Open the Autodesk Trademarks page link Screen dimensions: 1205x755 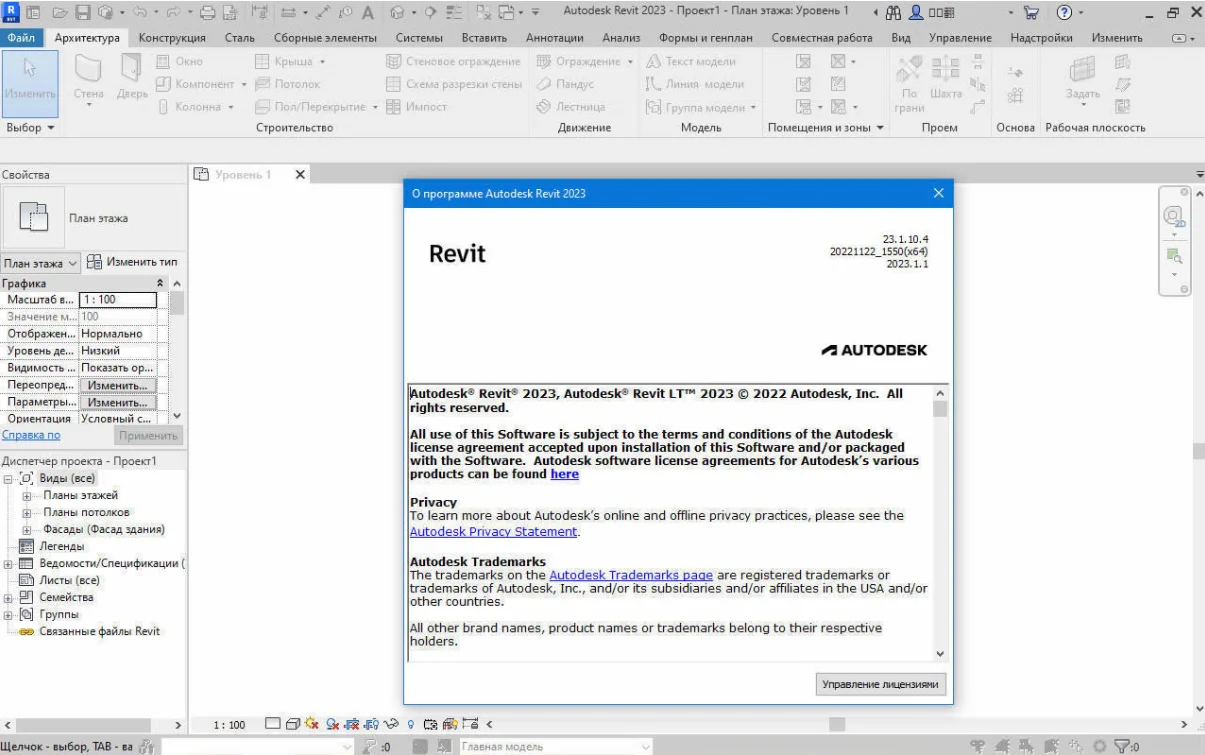(631, 575)
